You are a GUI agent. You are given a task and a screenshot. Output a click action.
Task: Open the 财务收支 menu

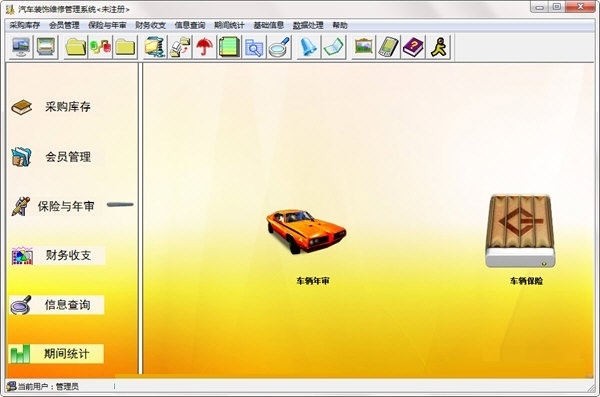click(150, 25)
